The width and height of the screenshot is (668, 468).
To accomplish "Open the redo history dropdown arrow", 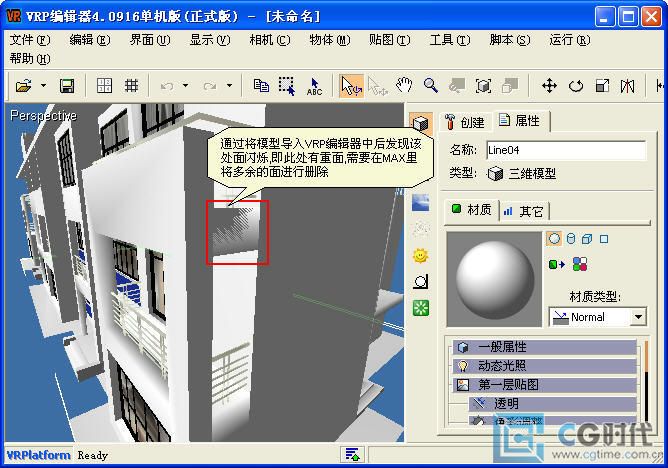I will tap(229, 85).
